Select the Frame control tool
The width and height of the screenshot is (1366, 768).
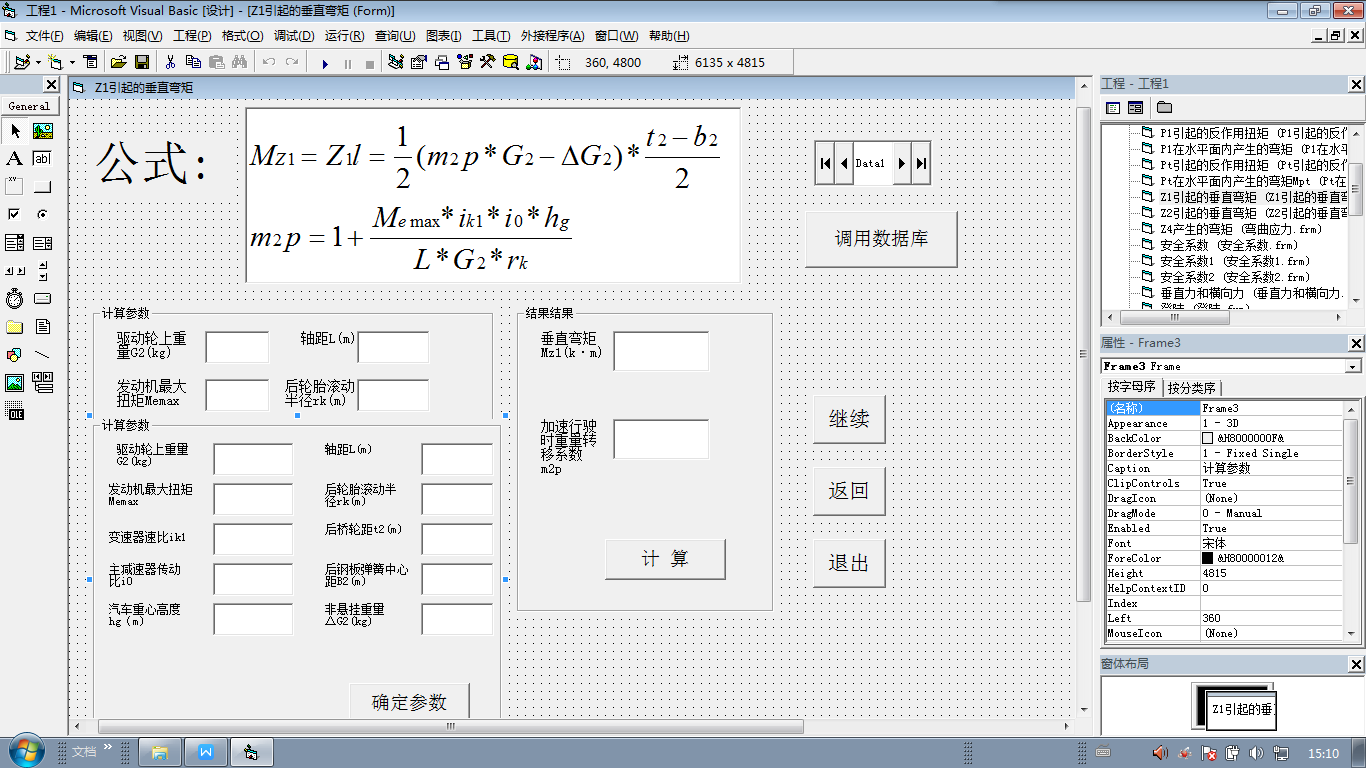point(14,187)
